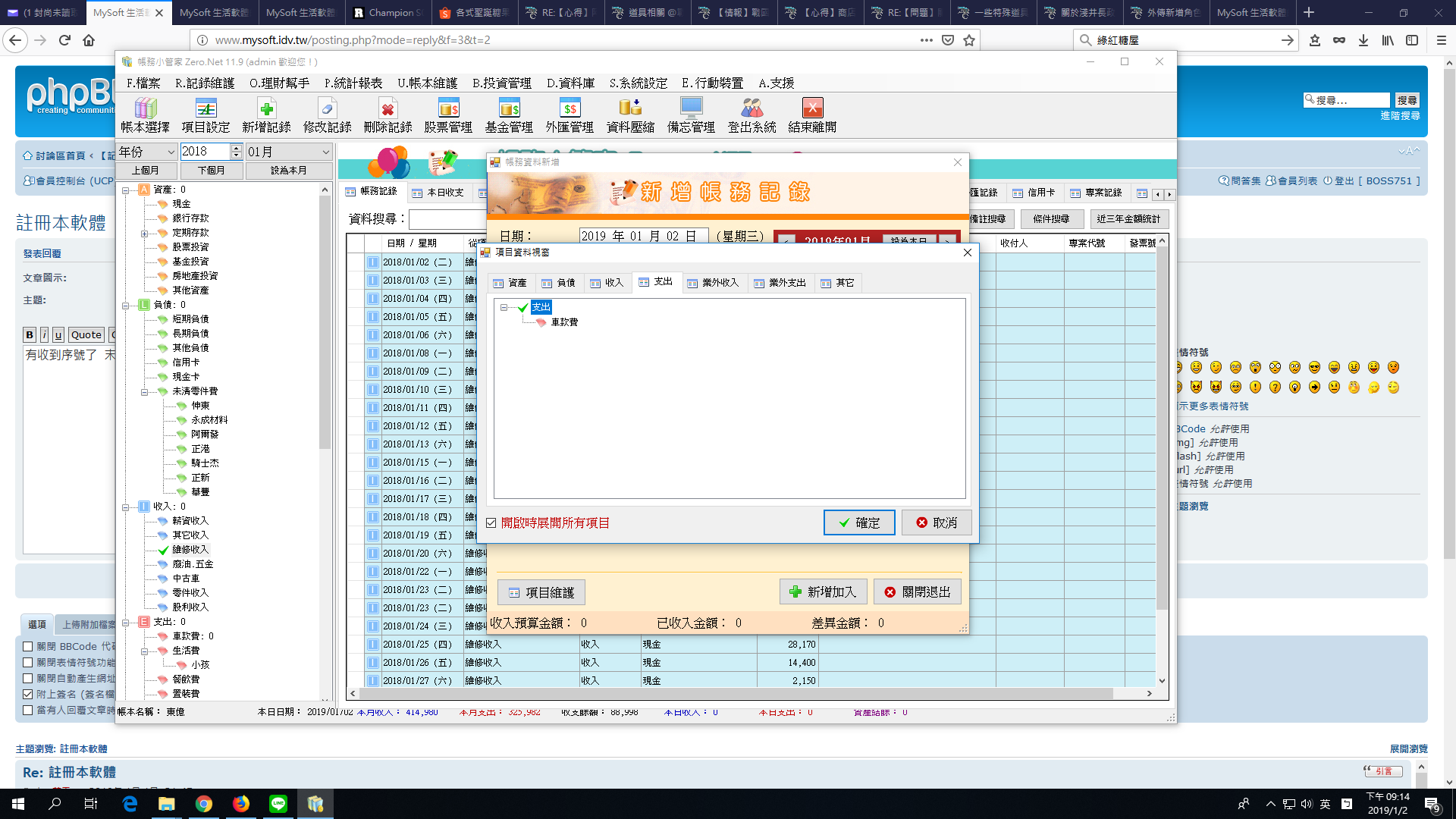Open the S.系統設定 menu

click(638, 83)
